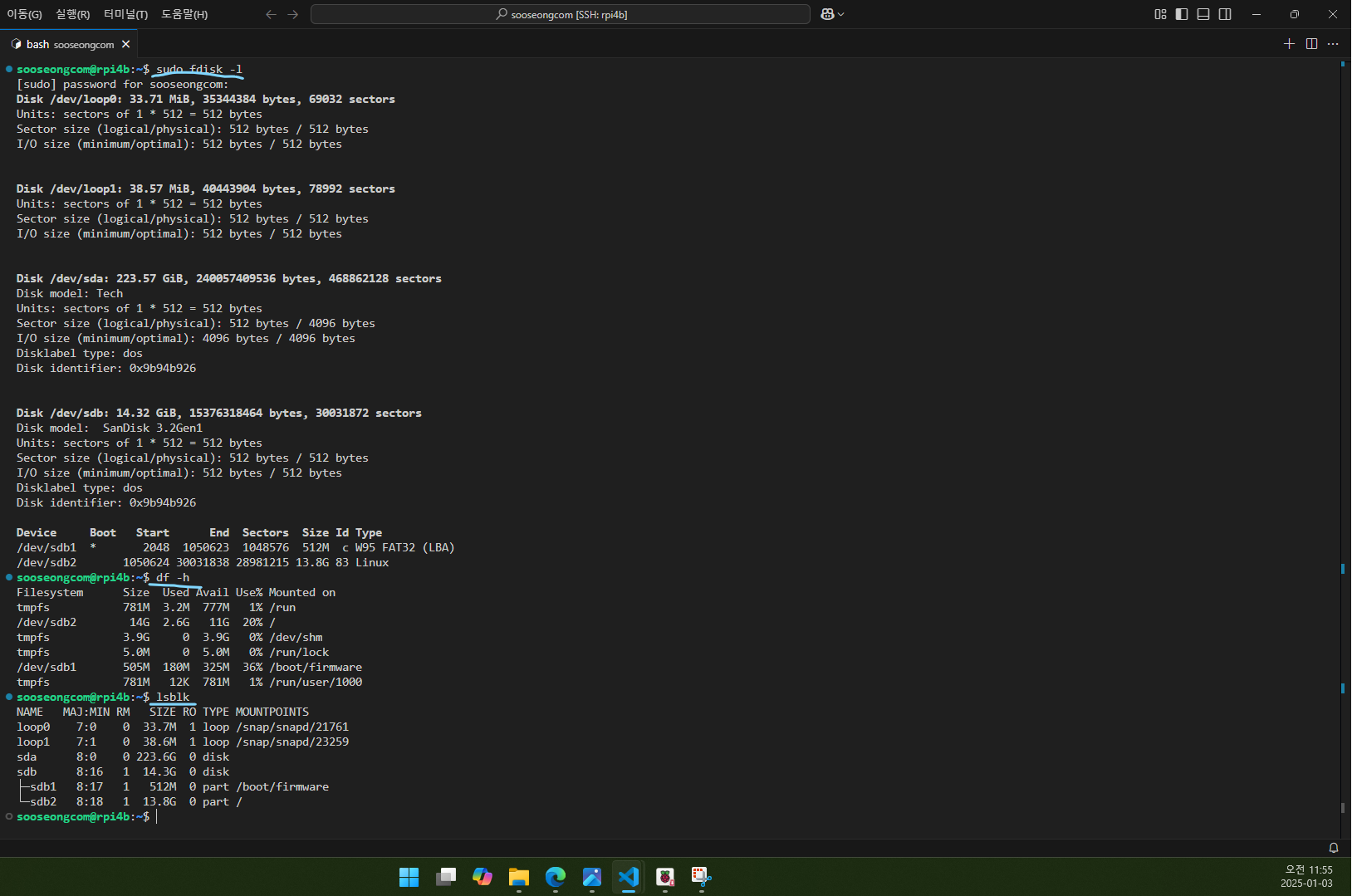Go forward with the right arrow
The height and width of the screenshot is (896, 1352).
(x=293, y=14)
